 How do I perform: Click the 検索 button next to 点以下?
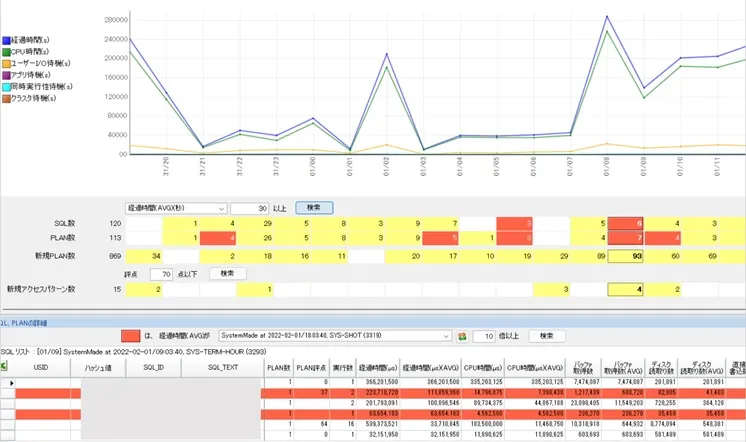coord(227,273)
